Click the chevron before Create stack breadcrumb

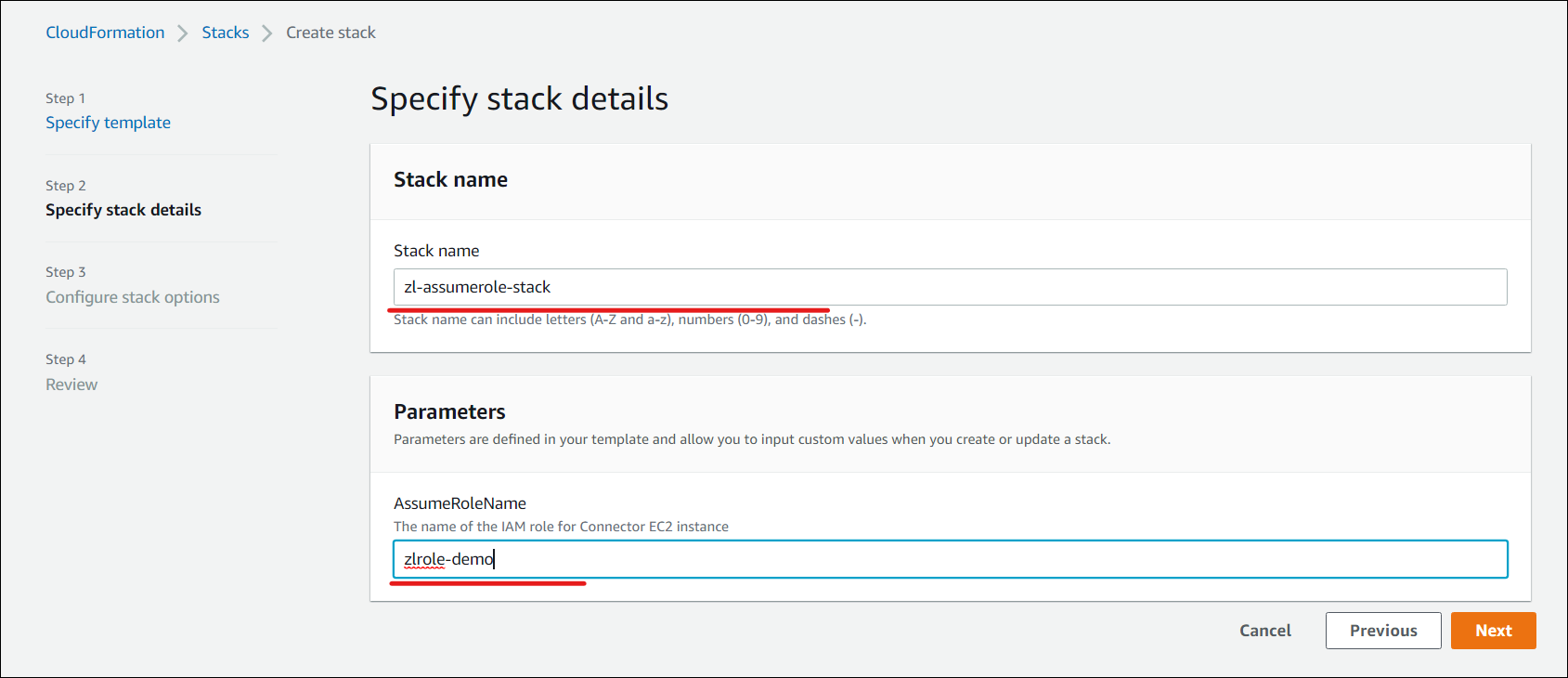[x=267, y=33]
